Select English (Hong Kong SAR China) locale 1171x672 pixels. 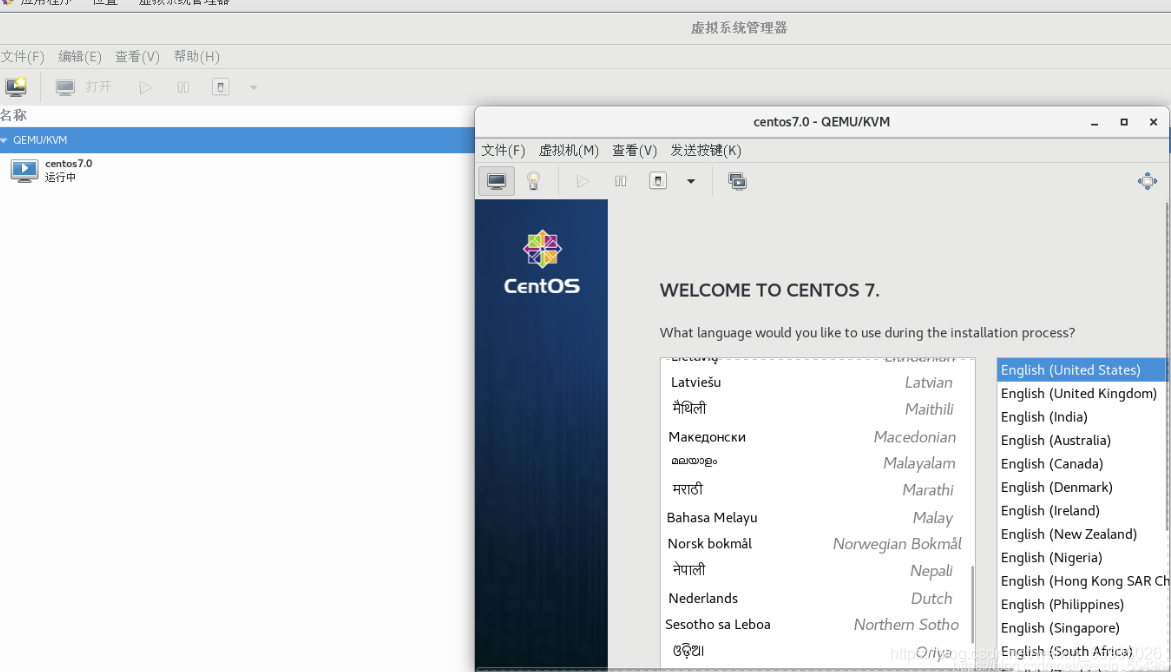[x=1081, y=582]
